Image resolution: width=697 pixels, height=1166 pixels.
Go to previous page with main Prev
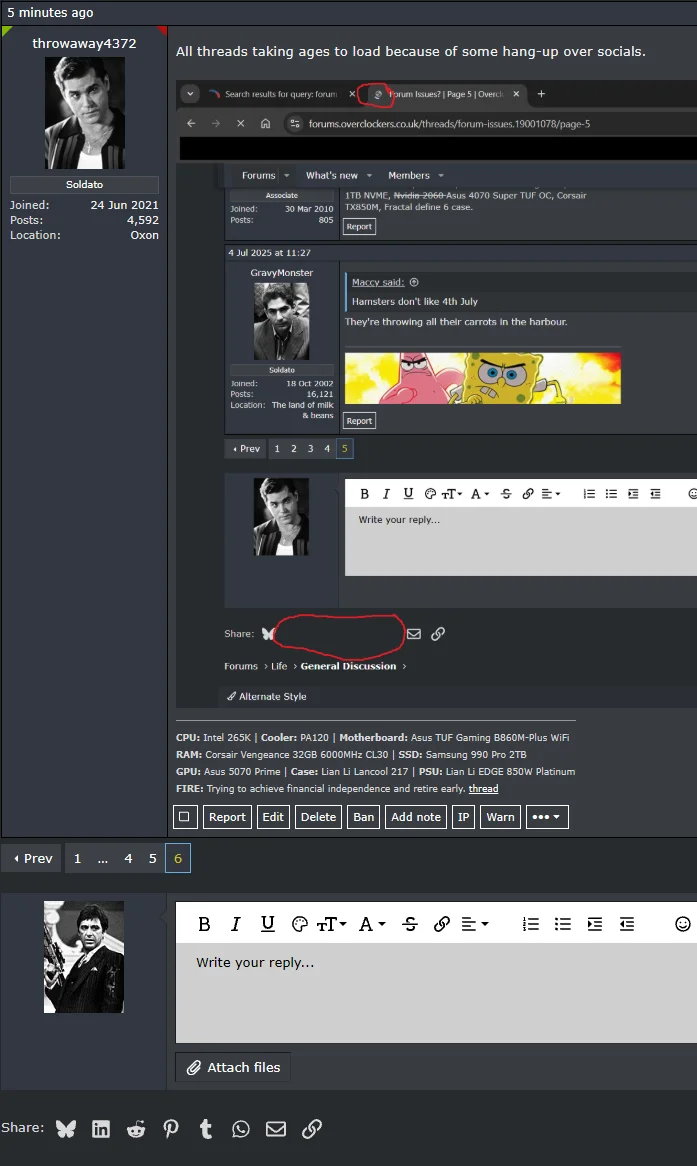click(32, 858)
